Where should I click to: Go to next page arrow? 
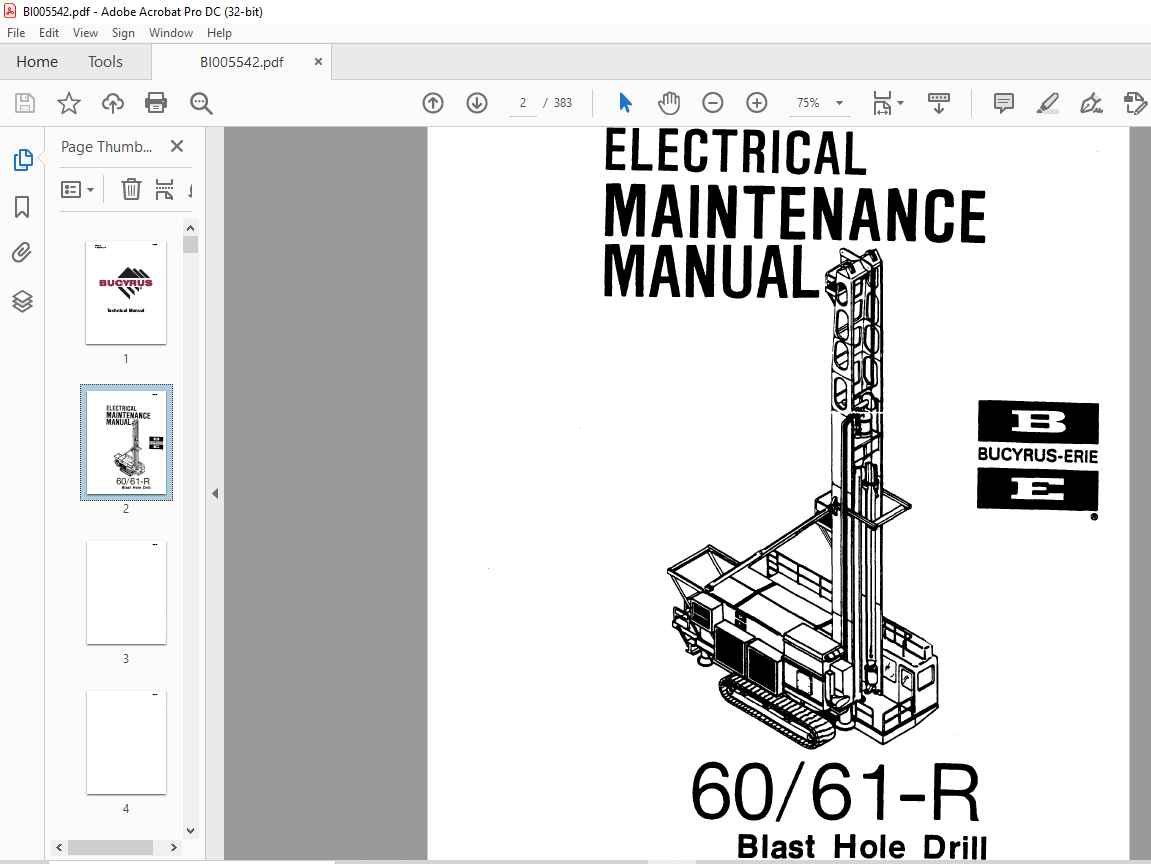tap(477, 103)
